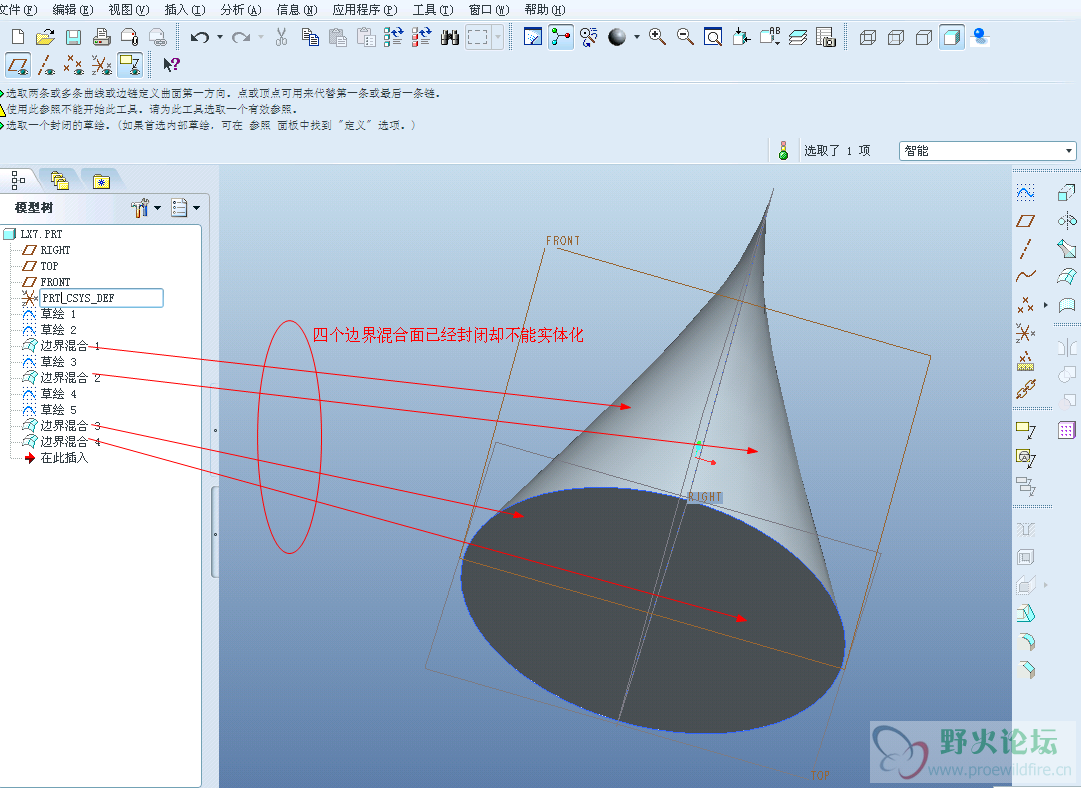
Task: Switch to the model tree tab
Action: tap(19, 181)
